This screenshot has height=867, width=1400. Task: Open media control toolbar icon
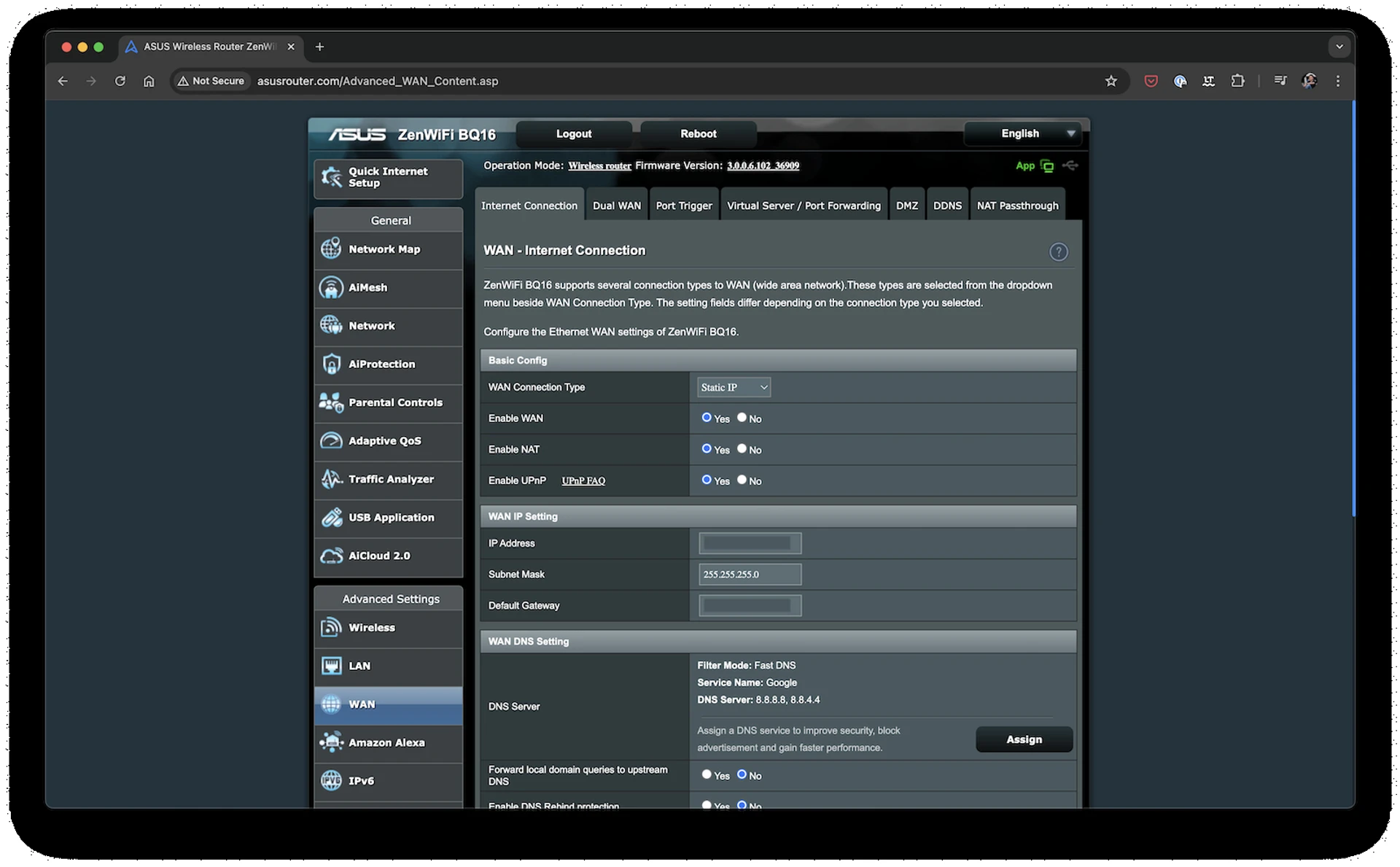tap(1280, 81)
